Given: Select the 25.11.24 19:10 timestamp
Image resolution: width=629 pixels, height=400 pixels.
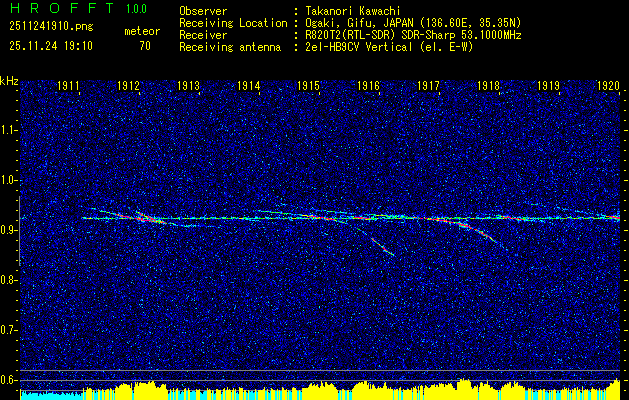Looking at the screenshot, I should [x=51, y=46].
